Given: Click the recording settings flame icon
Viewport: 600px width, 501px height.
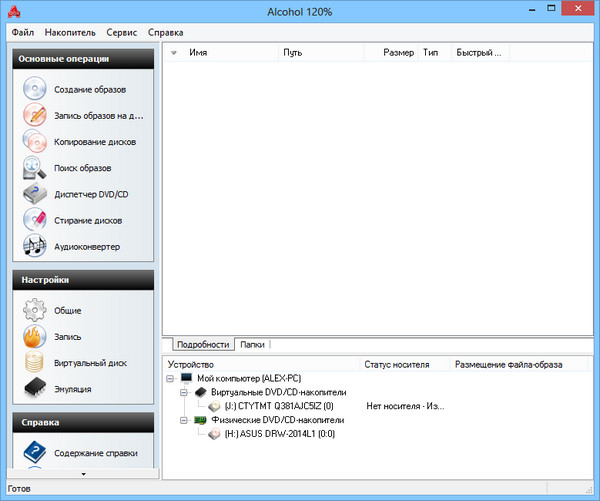Looking at the screenshot, I should (x=35, y=337).
